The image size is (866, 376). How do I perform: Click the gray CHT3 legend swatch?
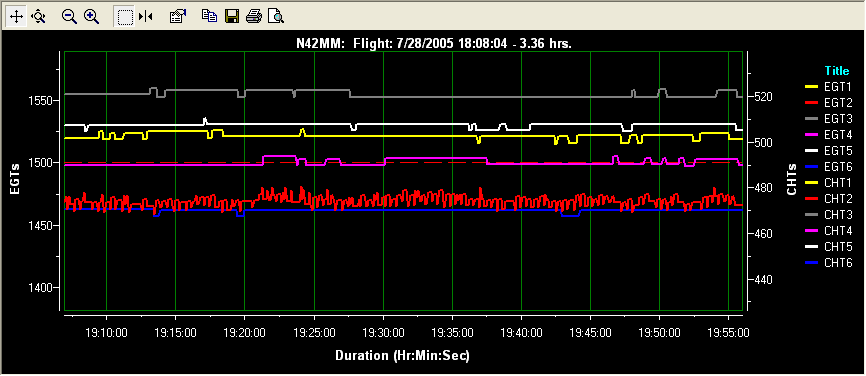(812, 214)
